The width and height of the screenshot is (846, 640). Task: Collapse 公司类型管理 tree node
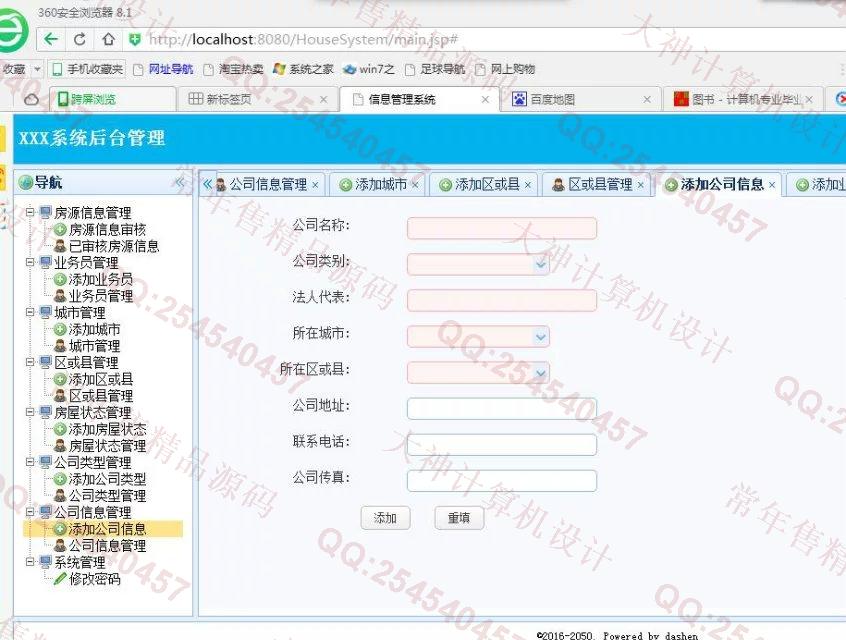pos(30,462)
